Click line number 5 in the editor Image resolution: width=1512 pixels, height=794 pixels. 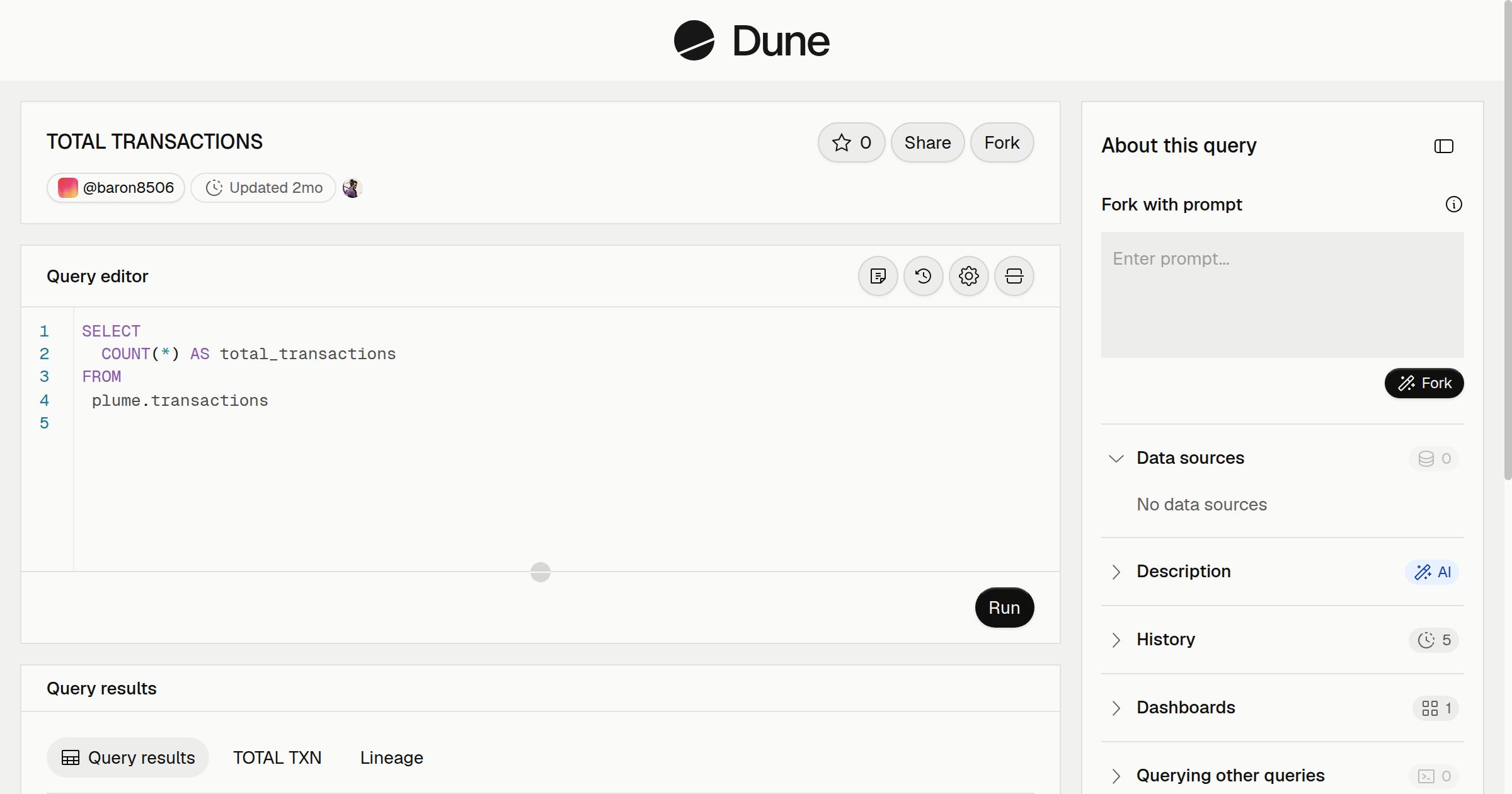pos(44,423)
